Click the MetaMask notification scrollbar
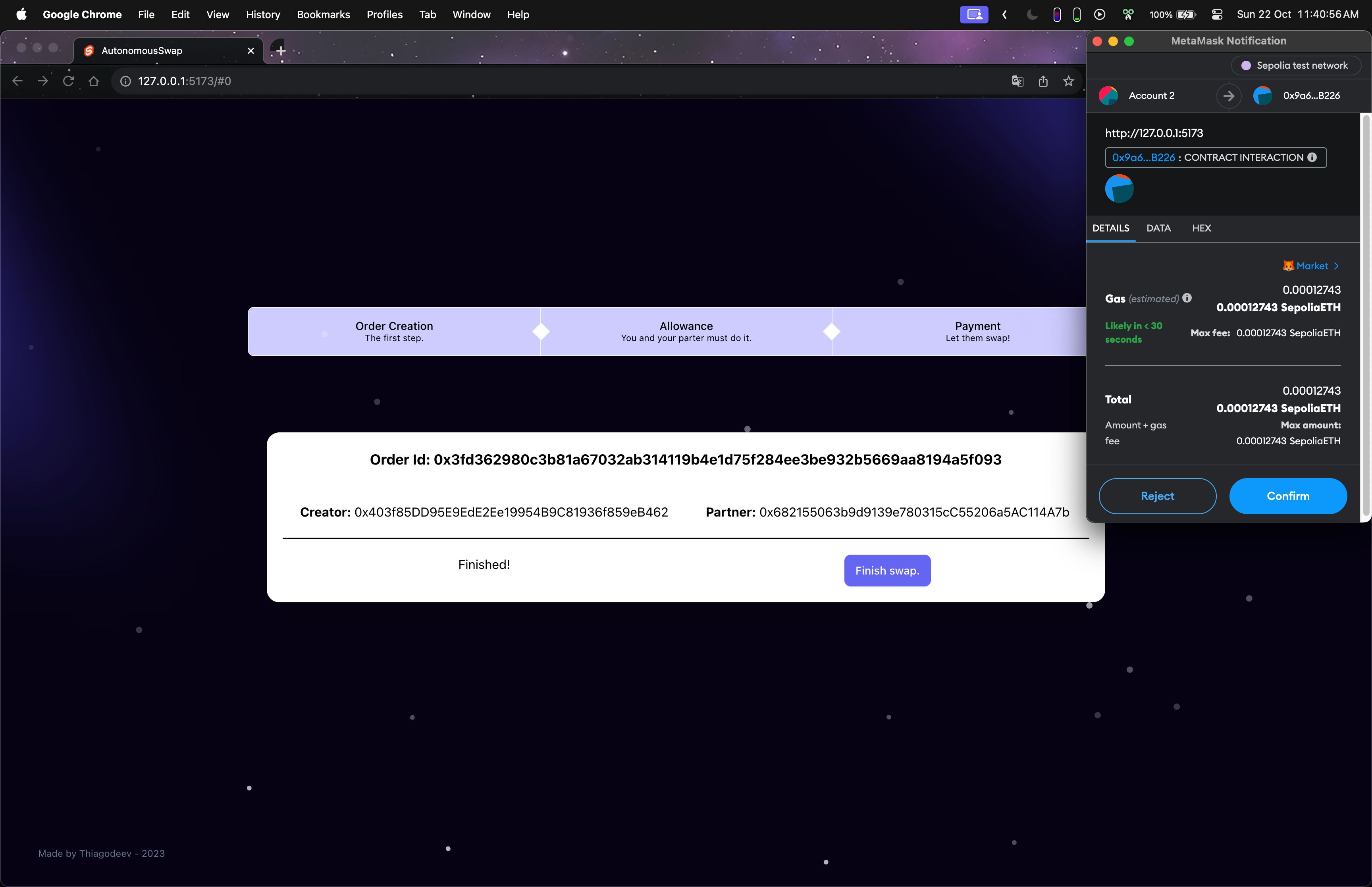This screenshot has width=1372, height=887. pos(1365,316)
